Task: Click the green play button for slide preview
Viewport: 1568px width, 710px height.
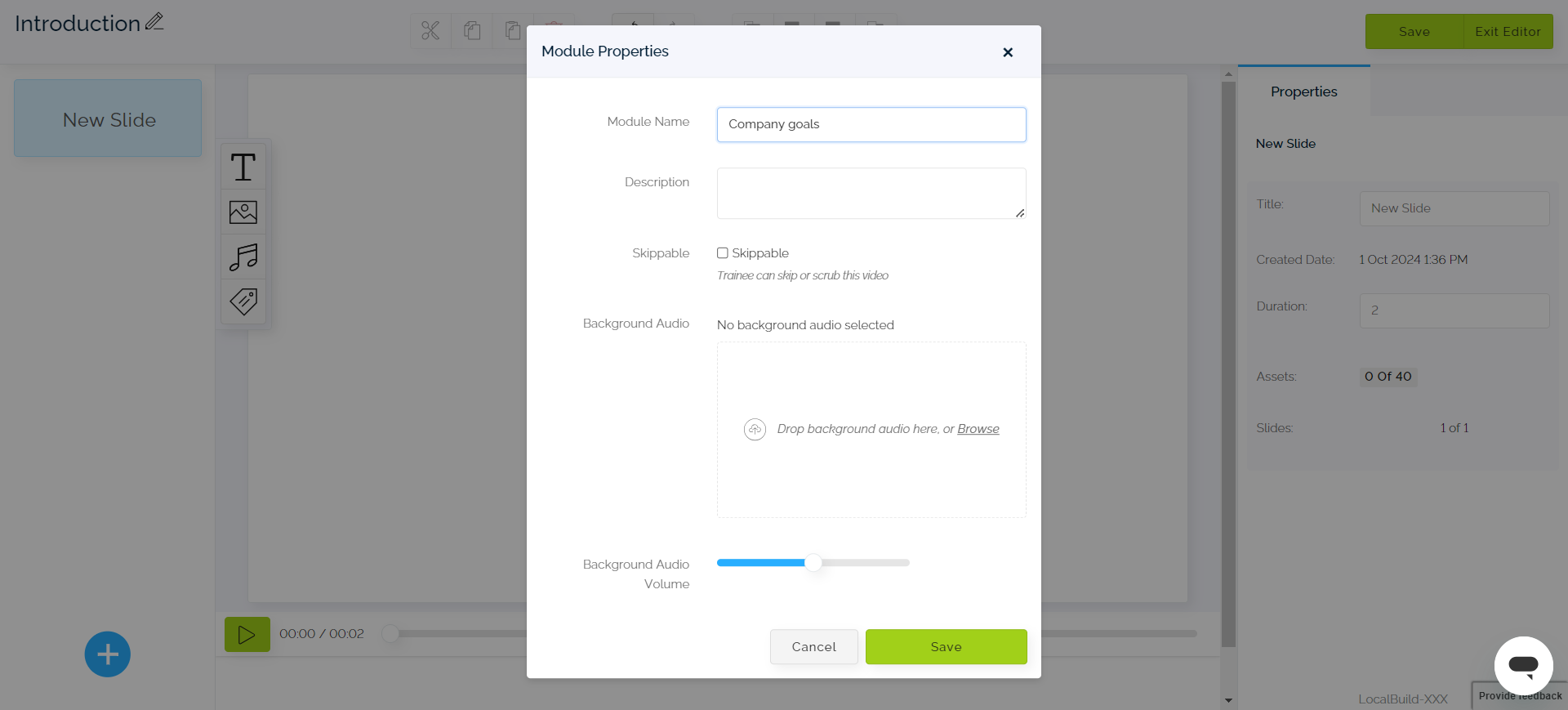Action: [247, 633]
